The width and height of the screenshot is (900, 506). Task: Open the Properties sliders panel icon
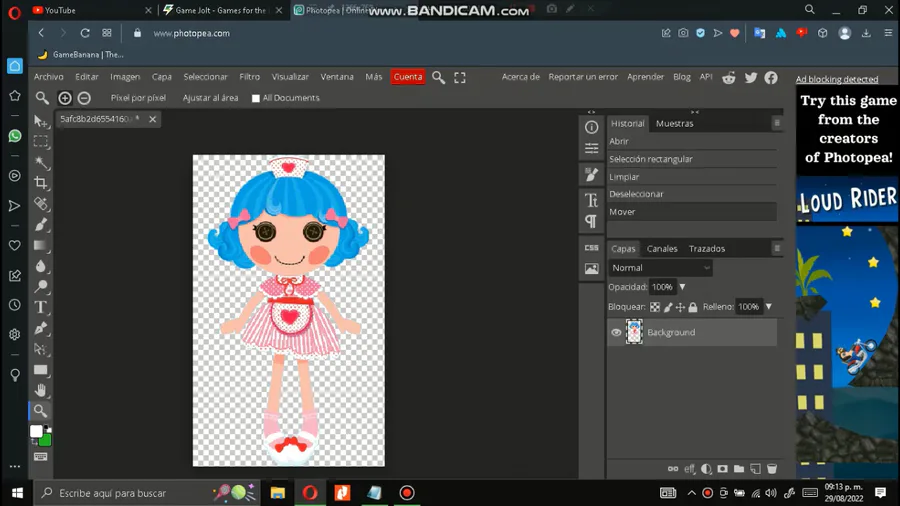[591, 149]
